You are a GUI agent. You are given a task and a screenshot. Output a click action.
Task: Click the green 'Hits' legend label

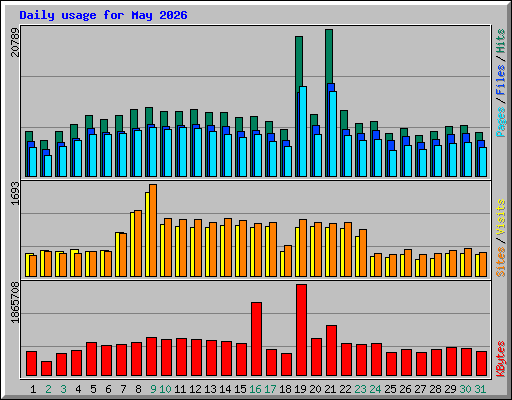(501, 41)
